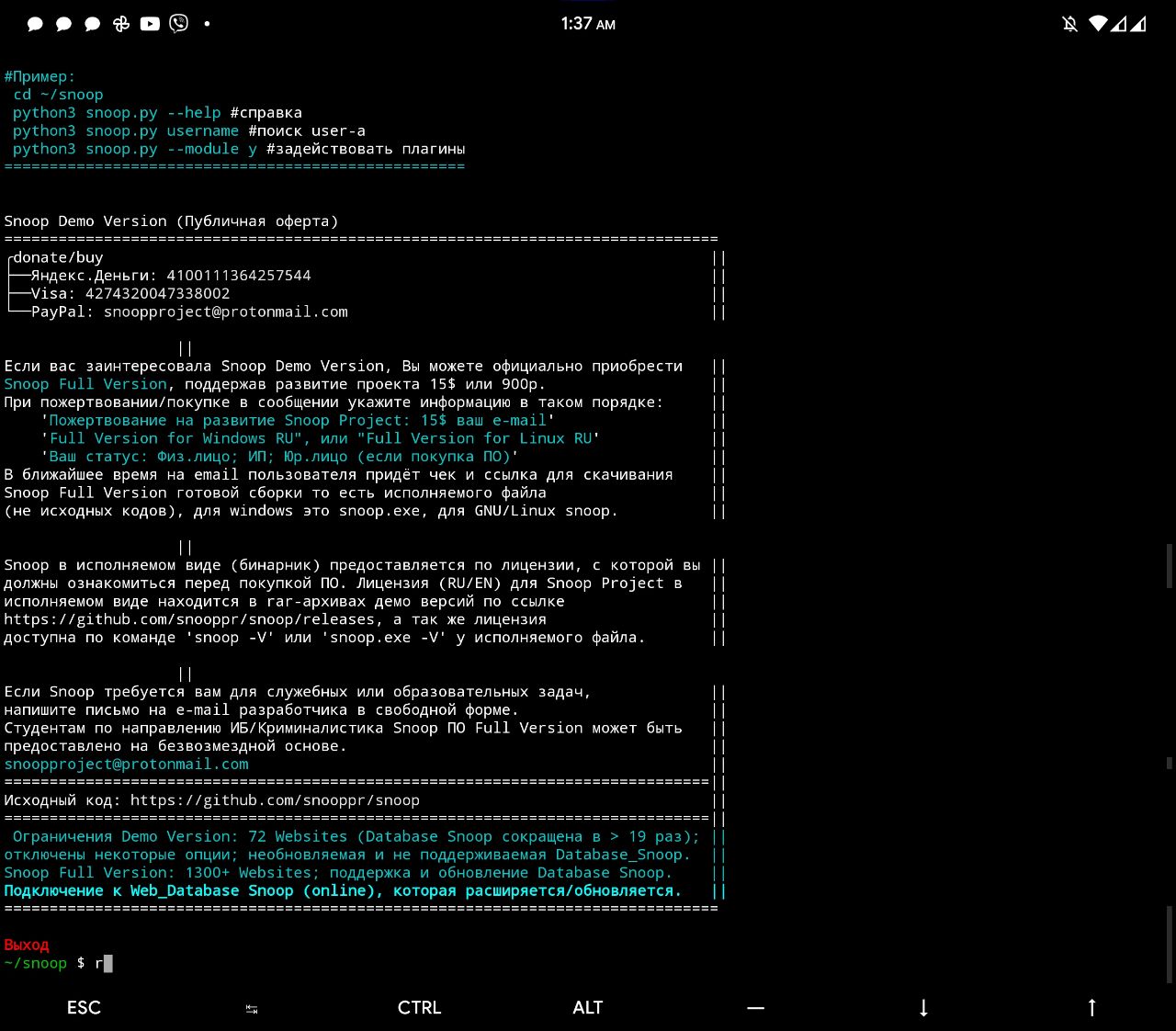Tap the red 'Выход' text
The image size is (1176, 1031).
[27, 945]
